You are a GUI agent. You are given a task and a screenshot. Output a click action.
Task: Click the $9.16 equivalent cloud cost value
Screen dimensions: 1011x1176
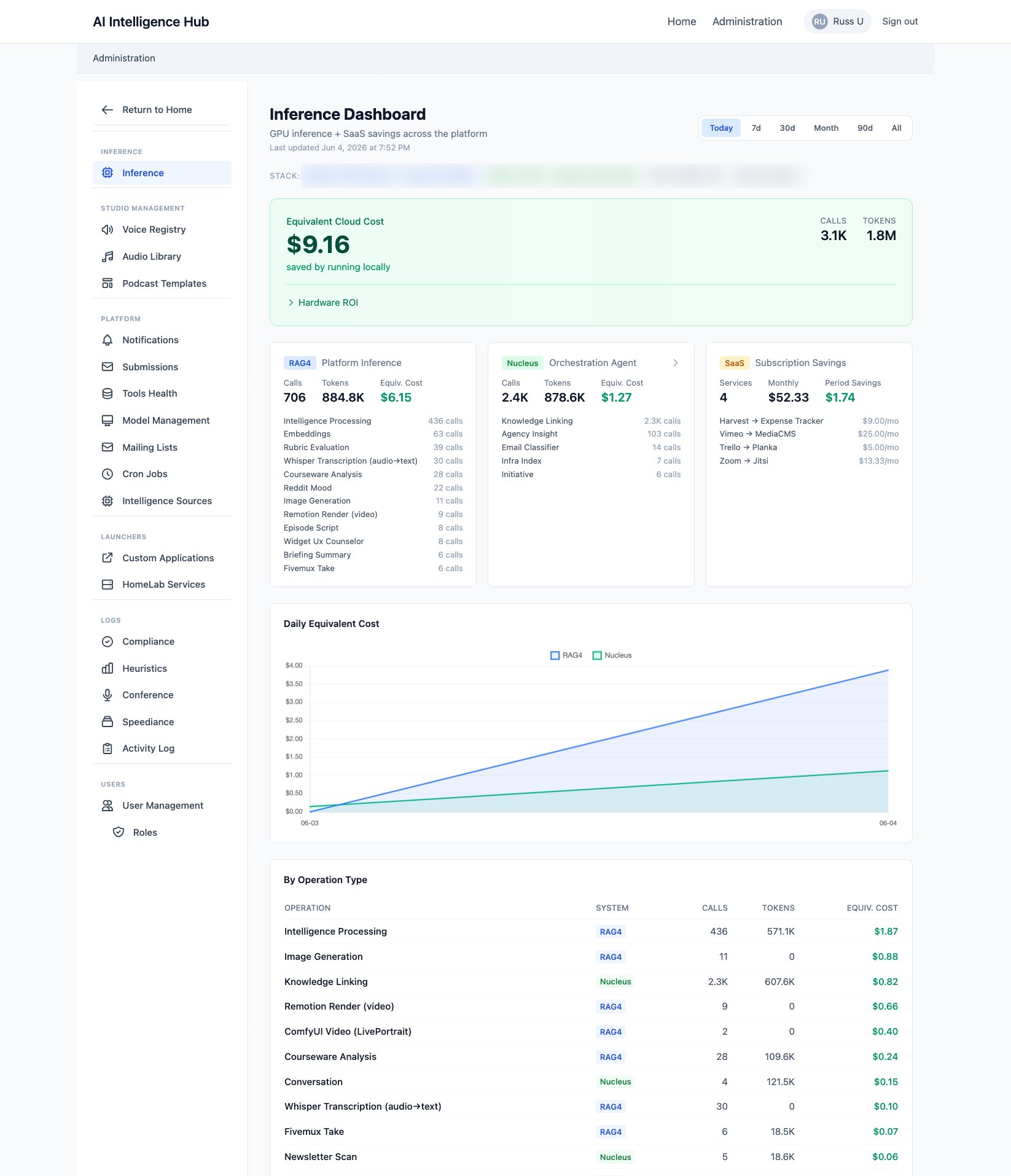(x=318, y=244)
